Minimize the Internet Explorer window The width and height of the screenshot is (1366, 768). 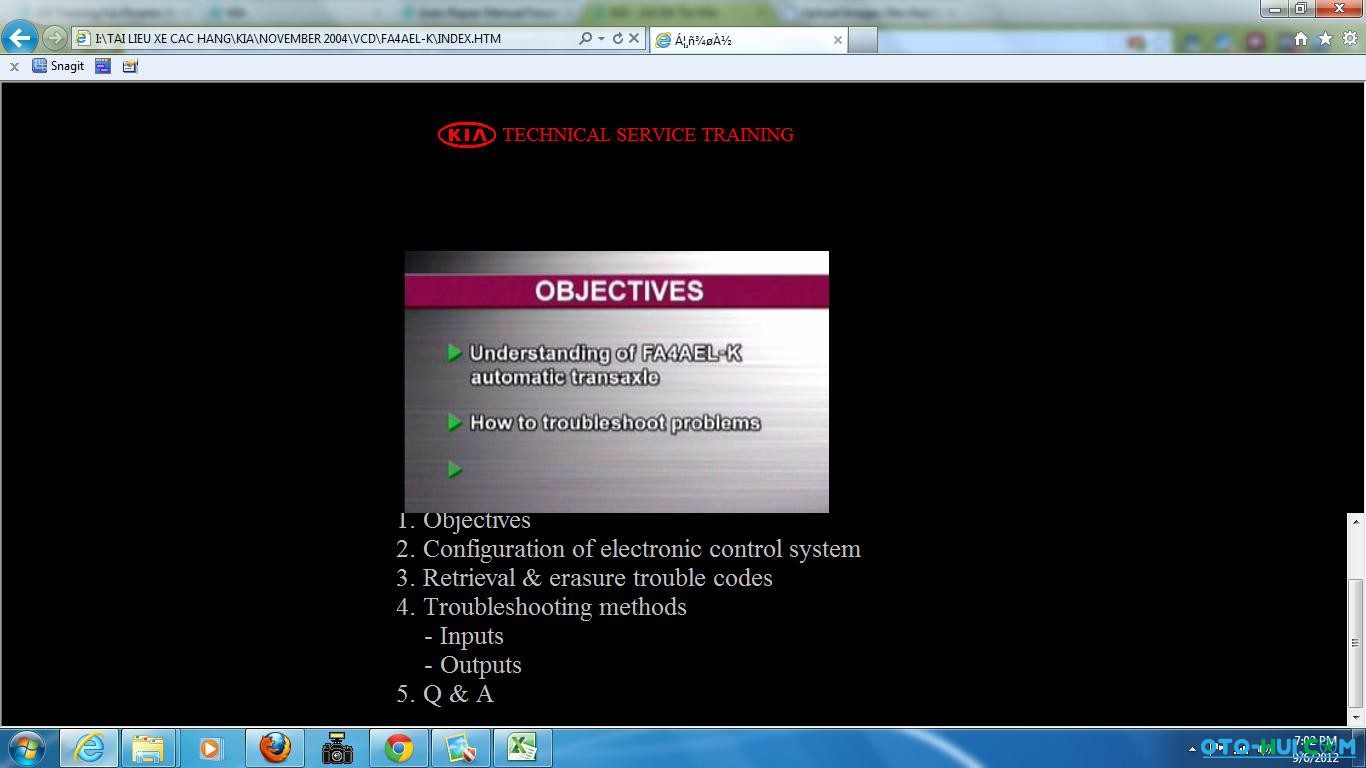click(1275, 9)
